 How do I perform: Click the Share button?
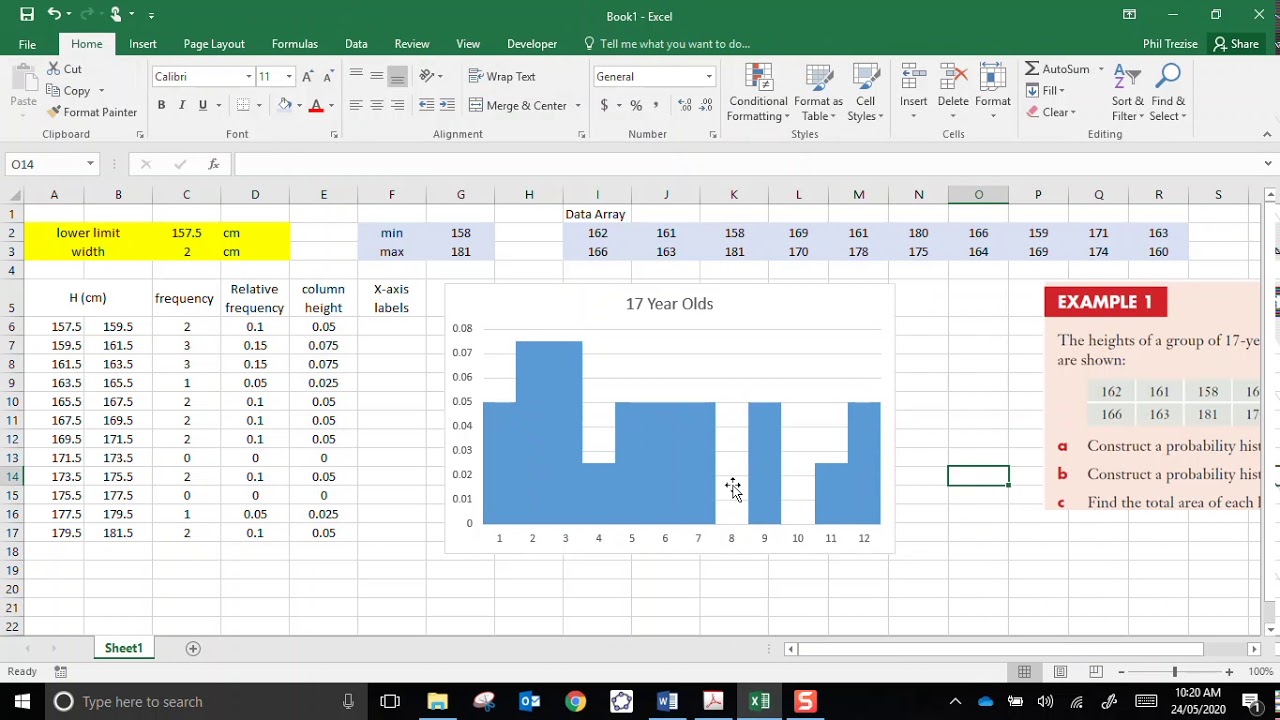point(1236,44)
